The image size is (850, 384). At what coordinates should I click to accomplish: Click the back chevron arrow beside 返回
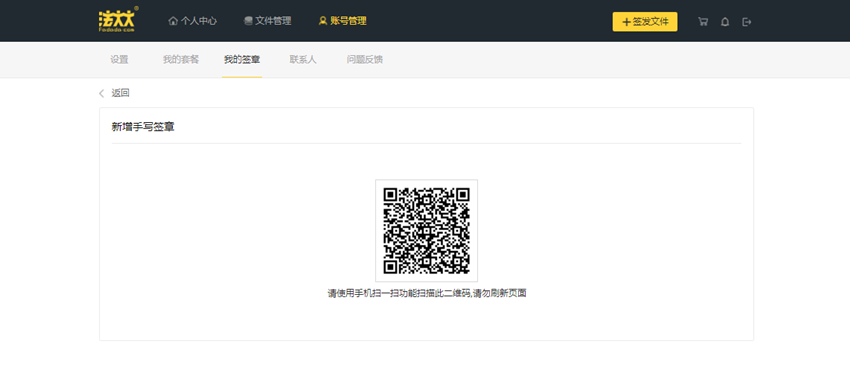[101, 93]
